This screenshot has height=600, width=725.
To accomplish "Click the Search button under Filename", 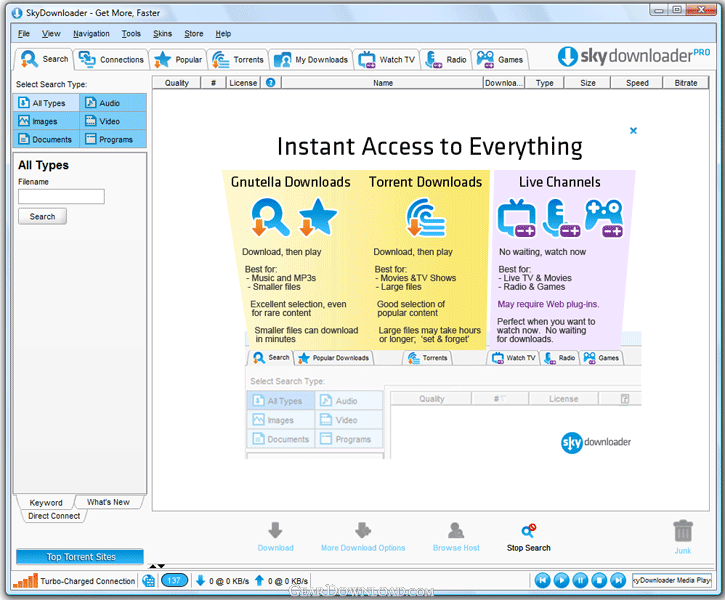I will pyautogui.click(x=42, y=216).
